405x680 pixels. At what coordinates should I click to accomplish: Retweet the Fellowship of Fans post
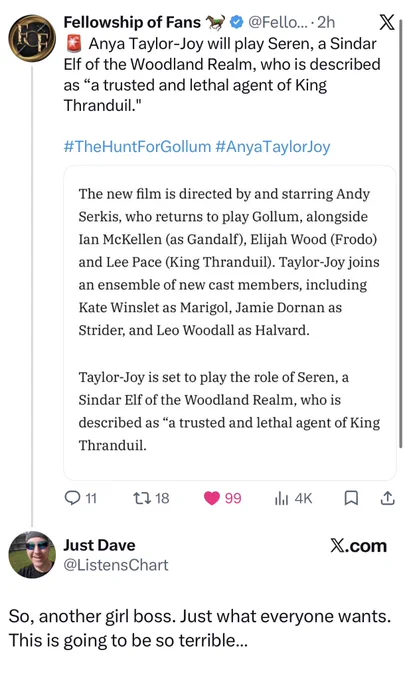[142, 498]
